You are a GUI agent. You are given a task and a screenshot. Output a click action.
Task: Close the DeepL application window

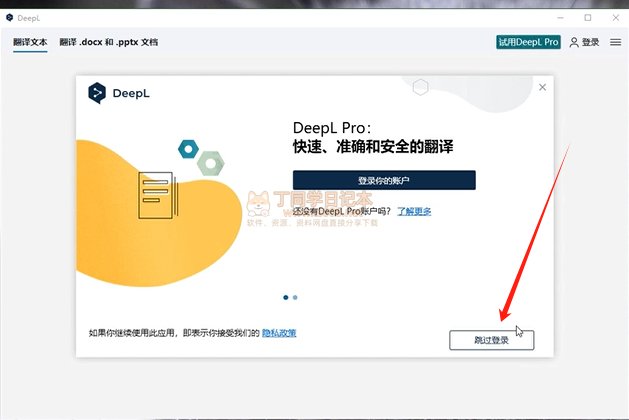pos(616,18)
